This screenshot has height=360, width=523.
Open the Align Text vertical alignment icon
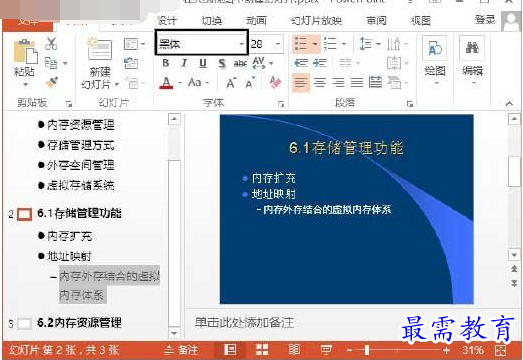(x=397, y=63)
